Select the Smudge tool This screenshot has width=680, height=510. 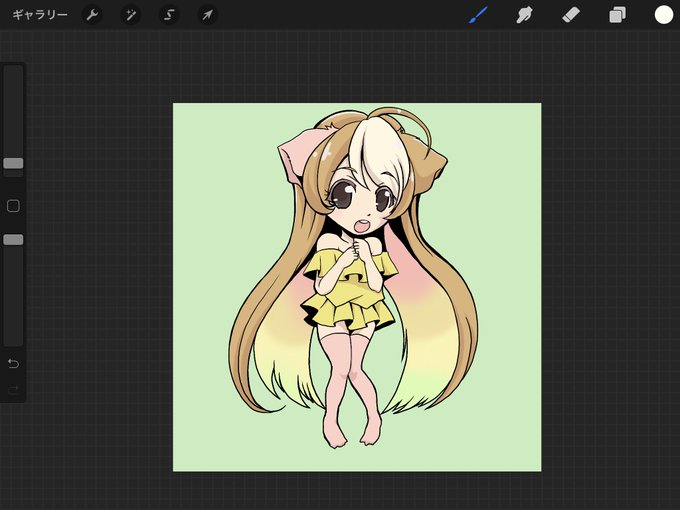tap(524, 15)
